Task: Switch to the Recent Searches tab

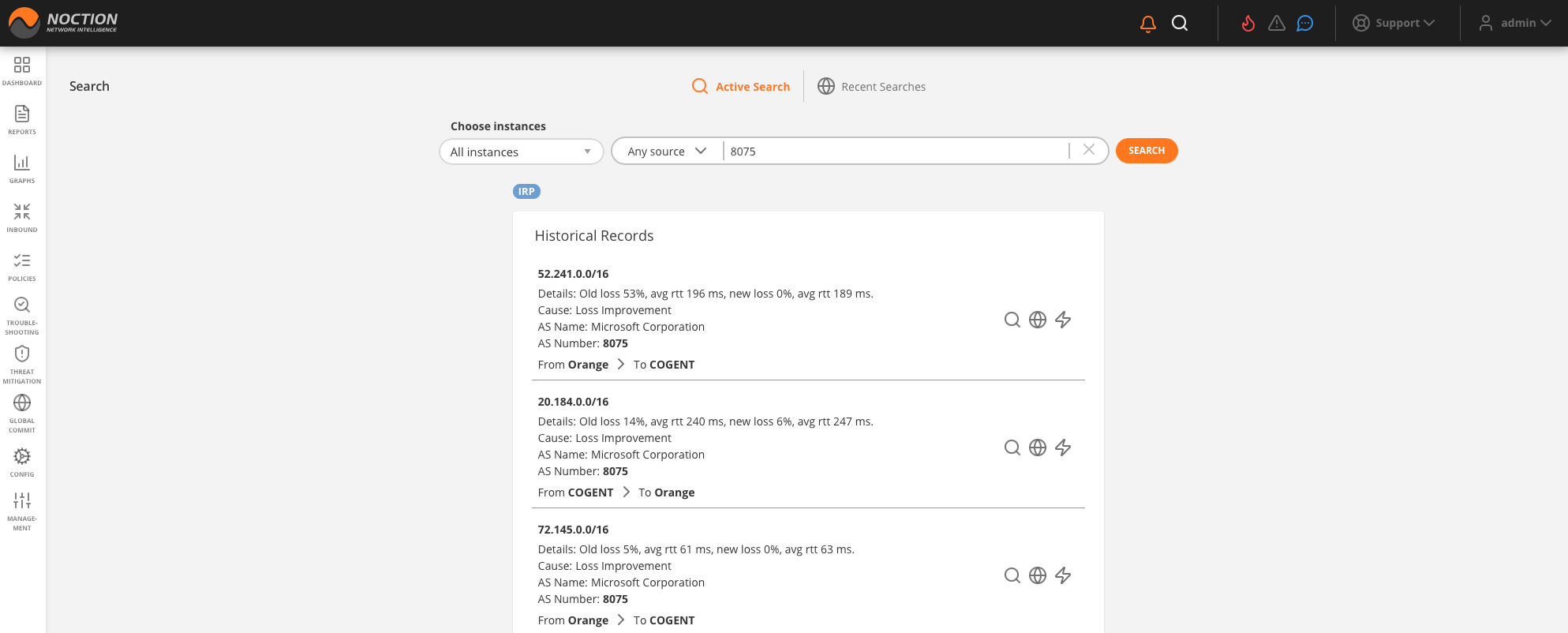Action: (872, 87)
